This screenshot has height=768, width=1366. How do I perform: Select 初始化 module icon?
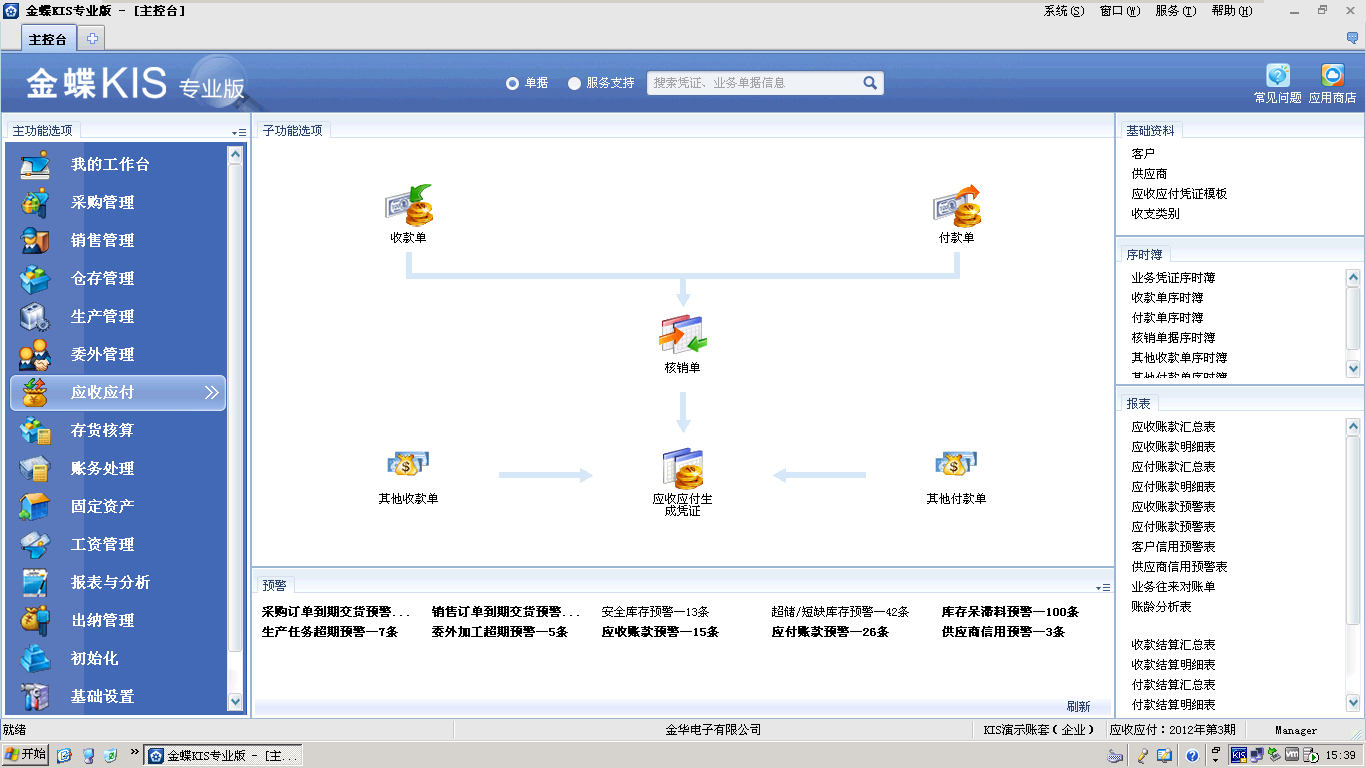35,658
